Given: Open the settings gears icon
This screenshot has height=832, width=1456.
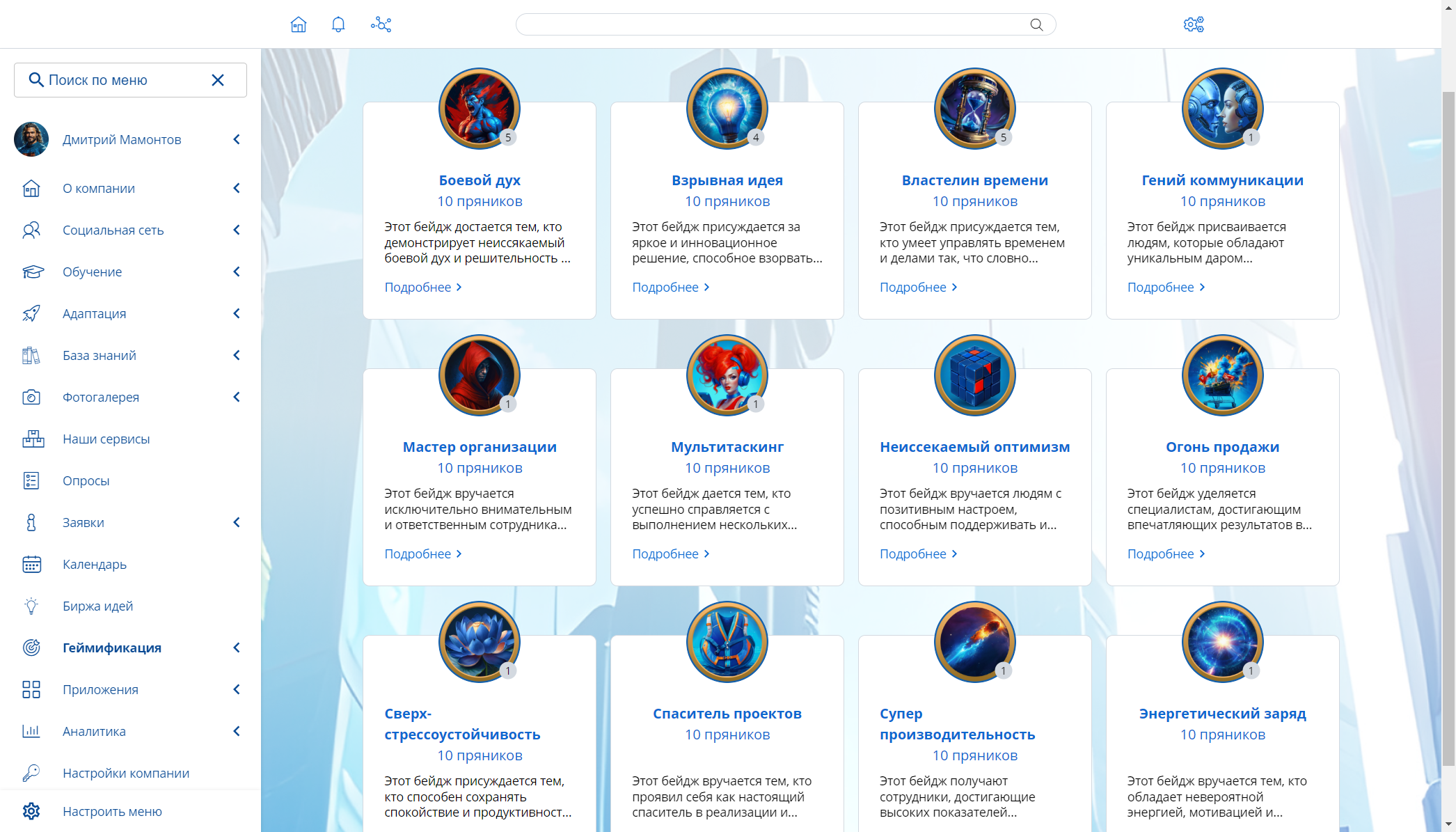Looking at the screenshot, I should [1194, 25].
